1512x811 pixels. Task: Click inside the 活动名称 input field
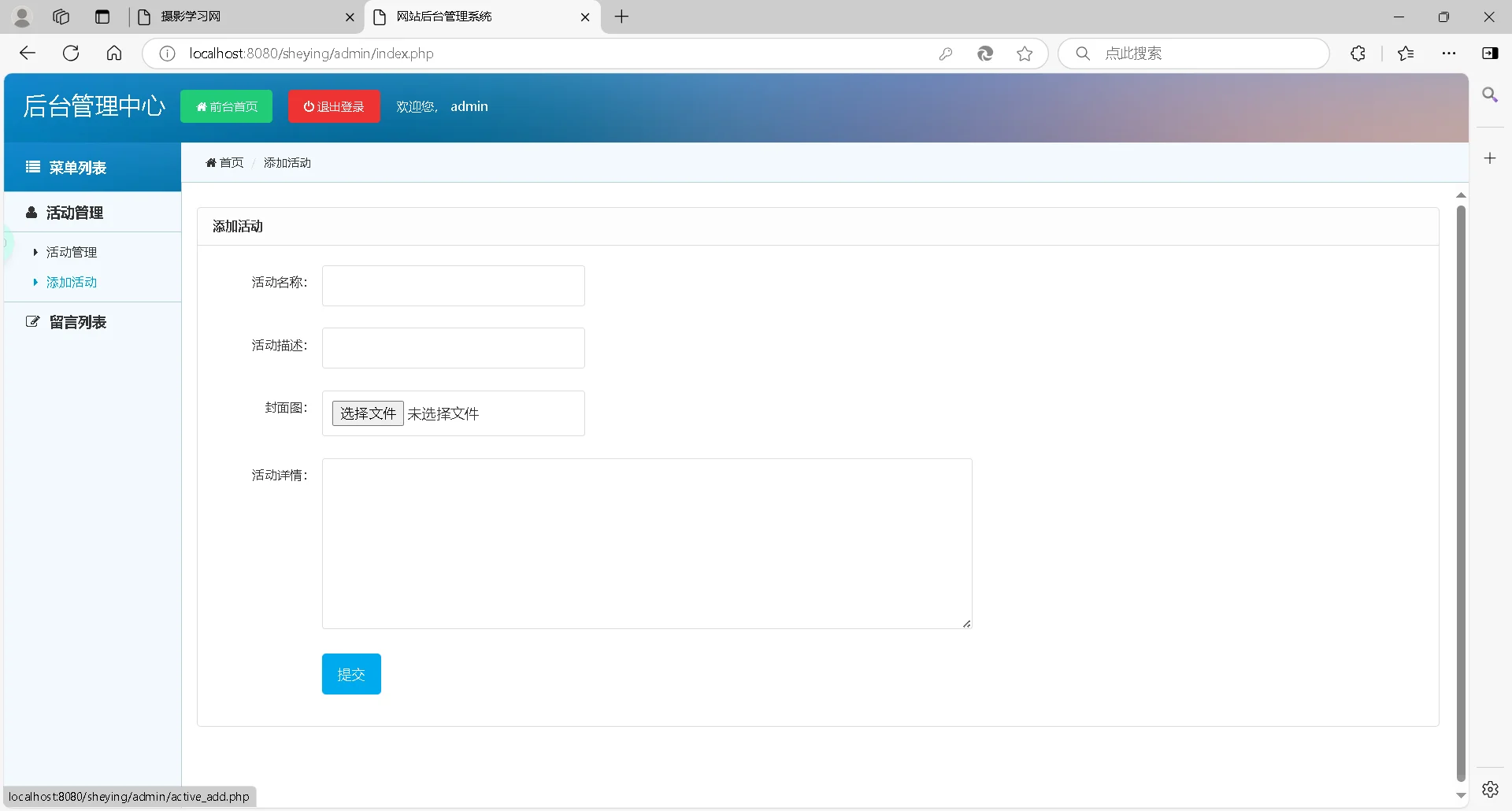coord(453,285)
